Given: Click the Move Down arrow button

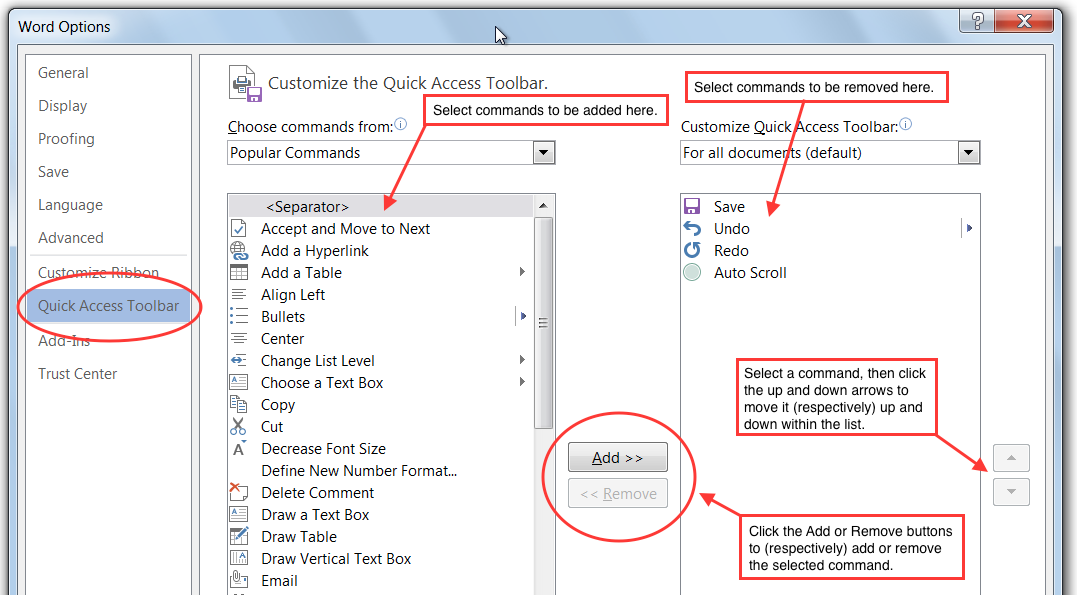Looking at the screenshot, I should click(1011, 492).
